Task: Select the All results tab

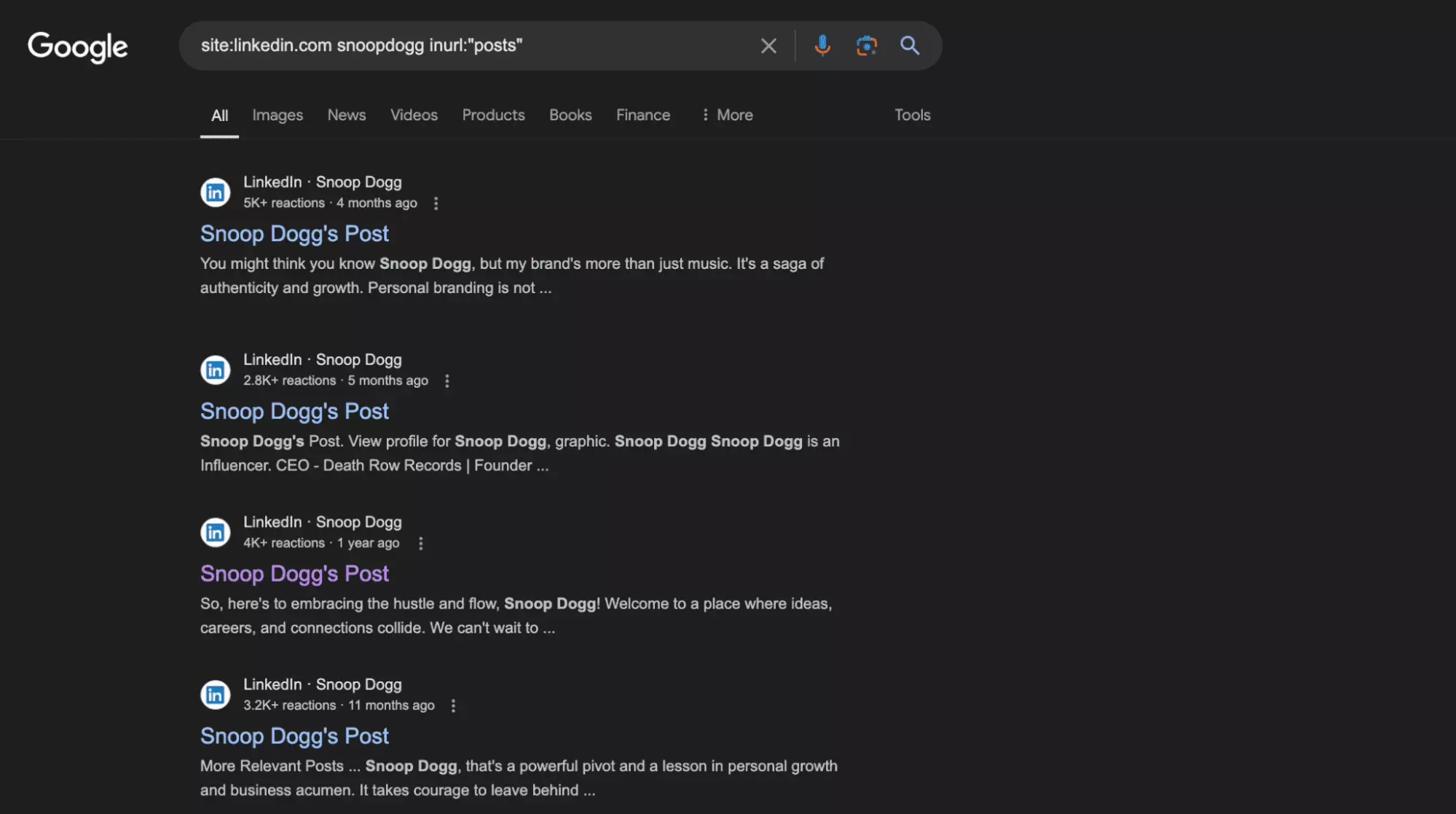Action: 219,115
